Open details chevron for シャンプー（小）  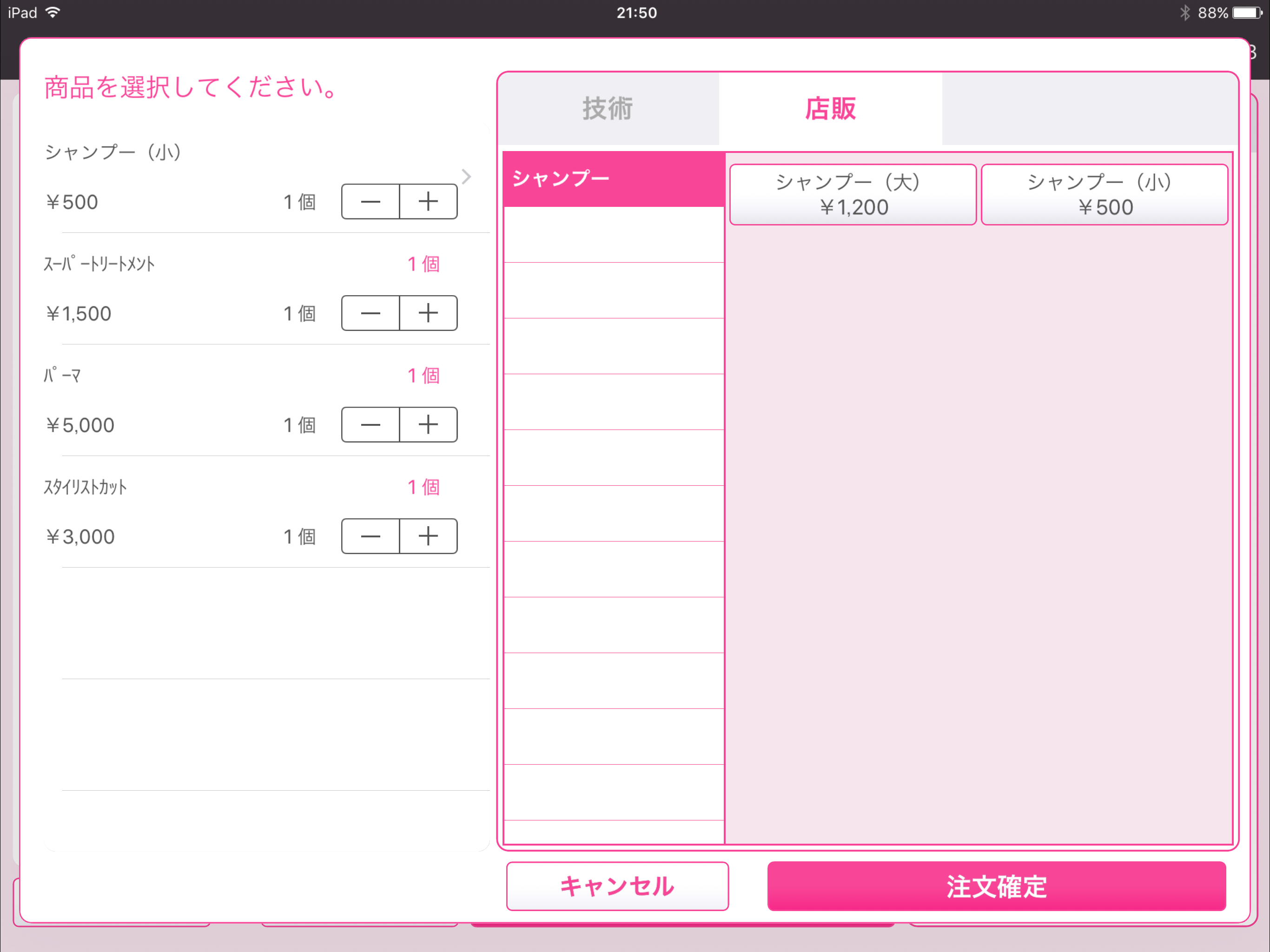point(466,177)
